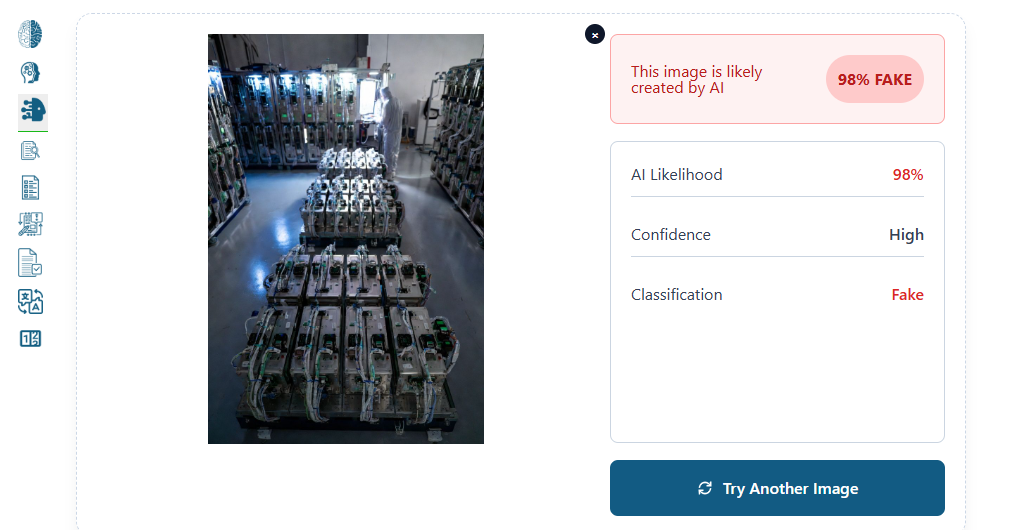Click the red 98% AI Likelihood value

[908, 175]
